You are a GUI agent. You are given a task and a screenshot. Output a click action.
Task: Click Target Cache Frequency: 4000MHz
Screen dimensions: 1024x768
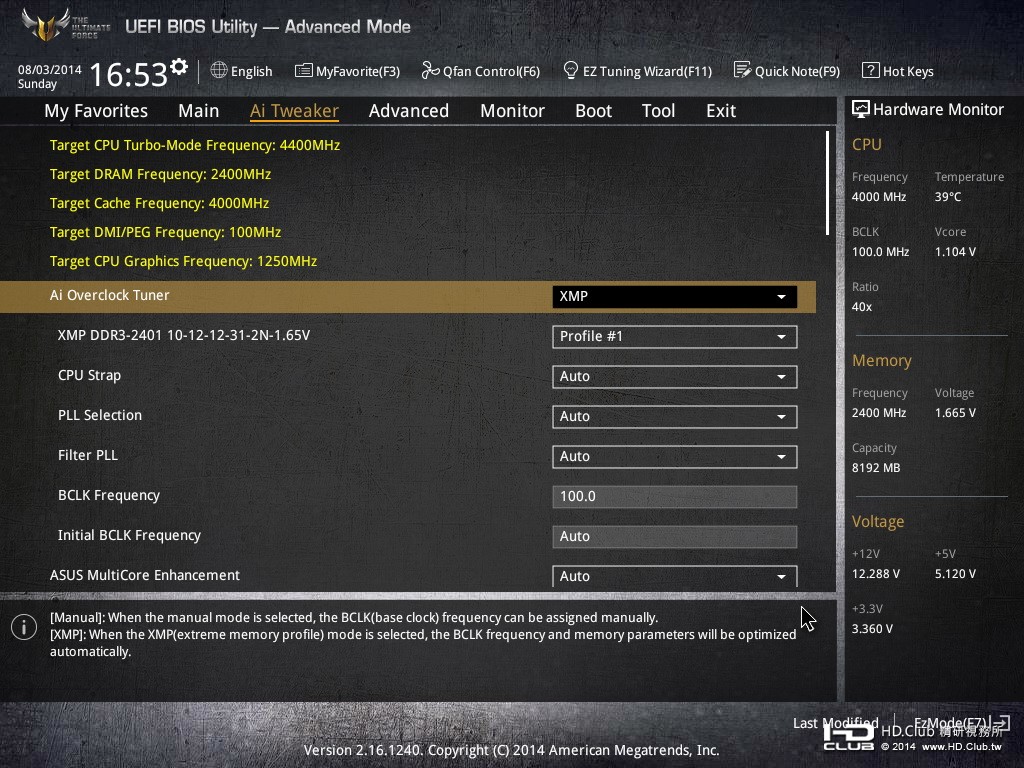pos(159,203)
